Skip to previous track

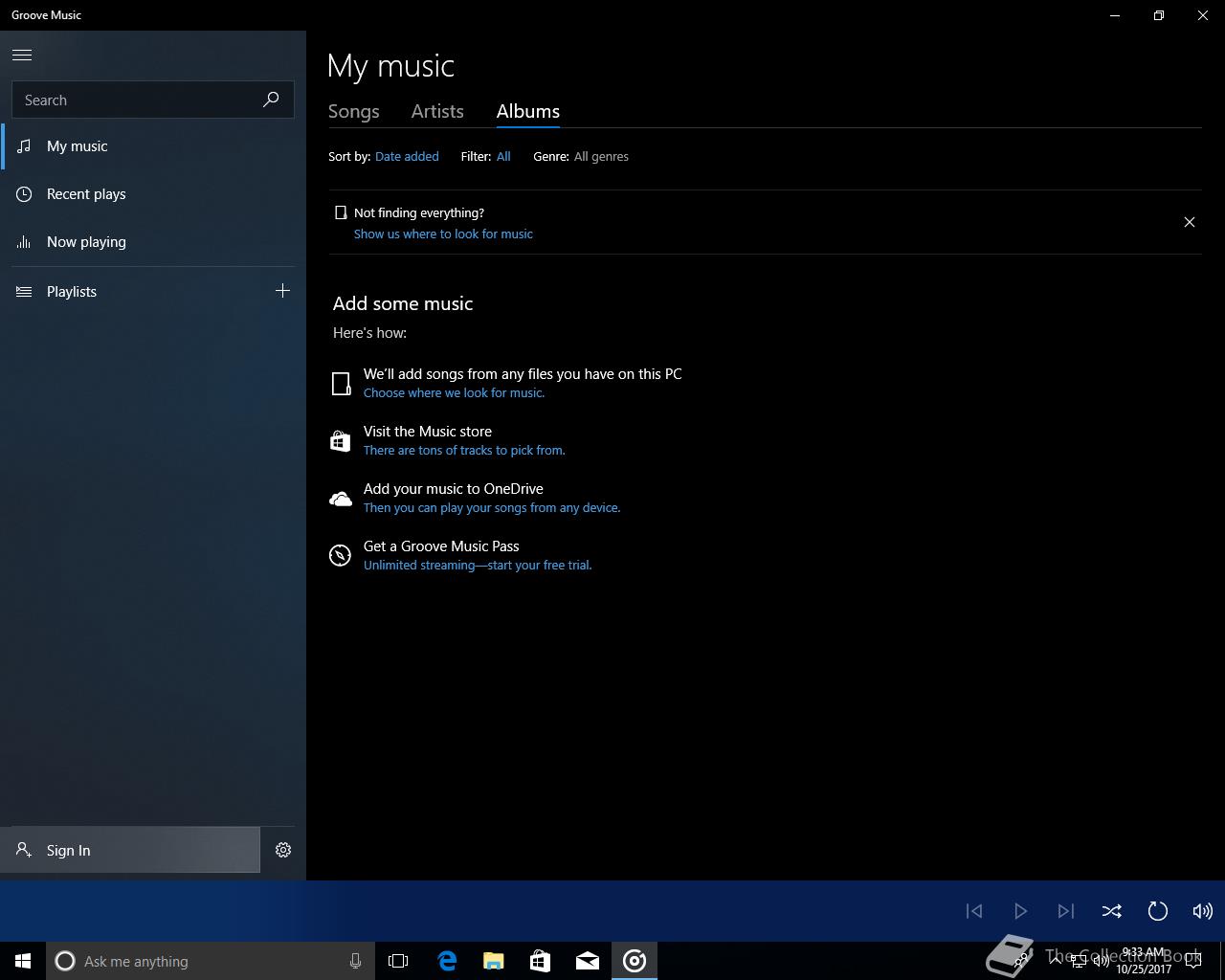(x=974, y=911)
